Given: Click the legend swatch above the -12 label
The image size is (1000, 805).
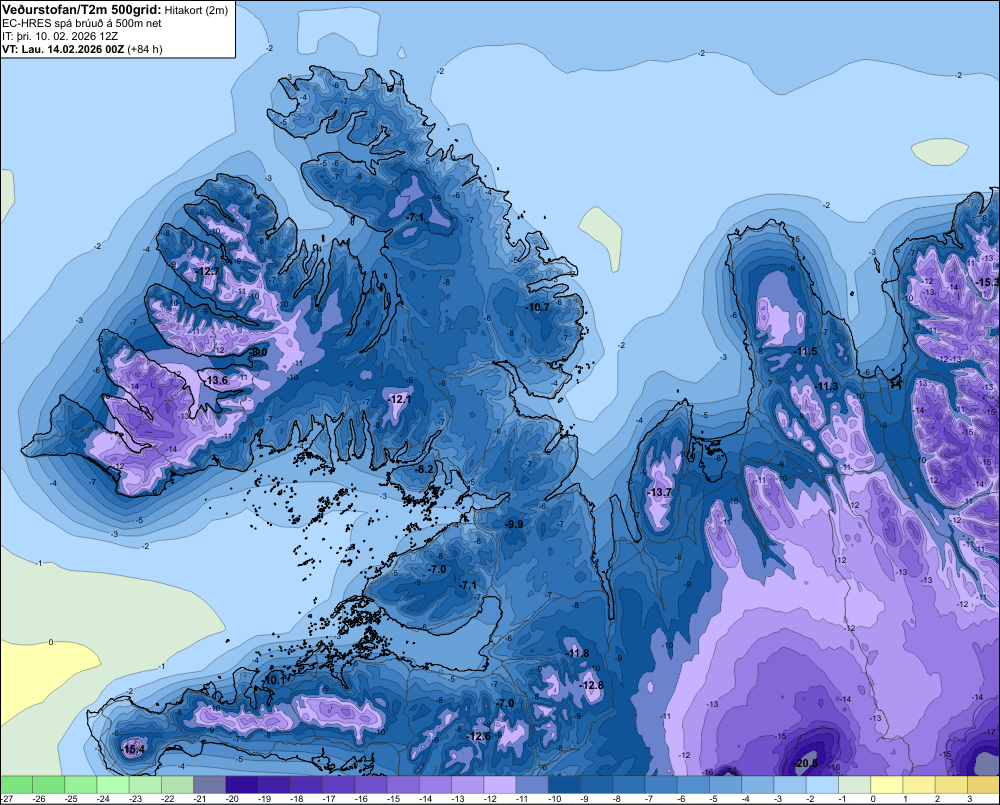Looking at the screenshot, I should pyautogui.click(x=499, y=784).
